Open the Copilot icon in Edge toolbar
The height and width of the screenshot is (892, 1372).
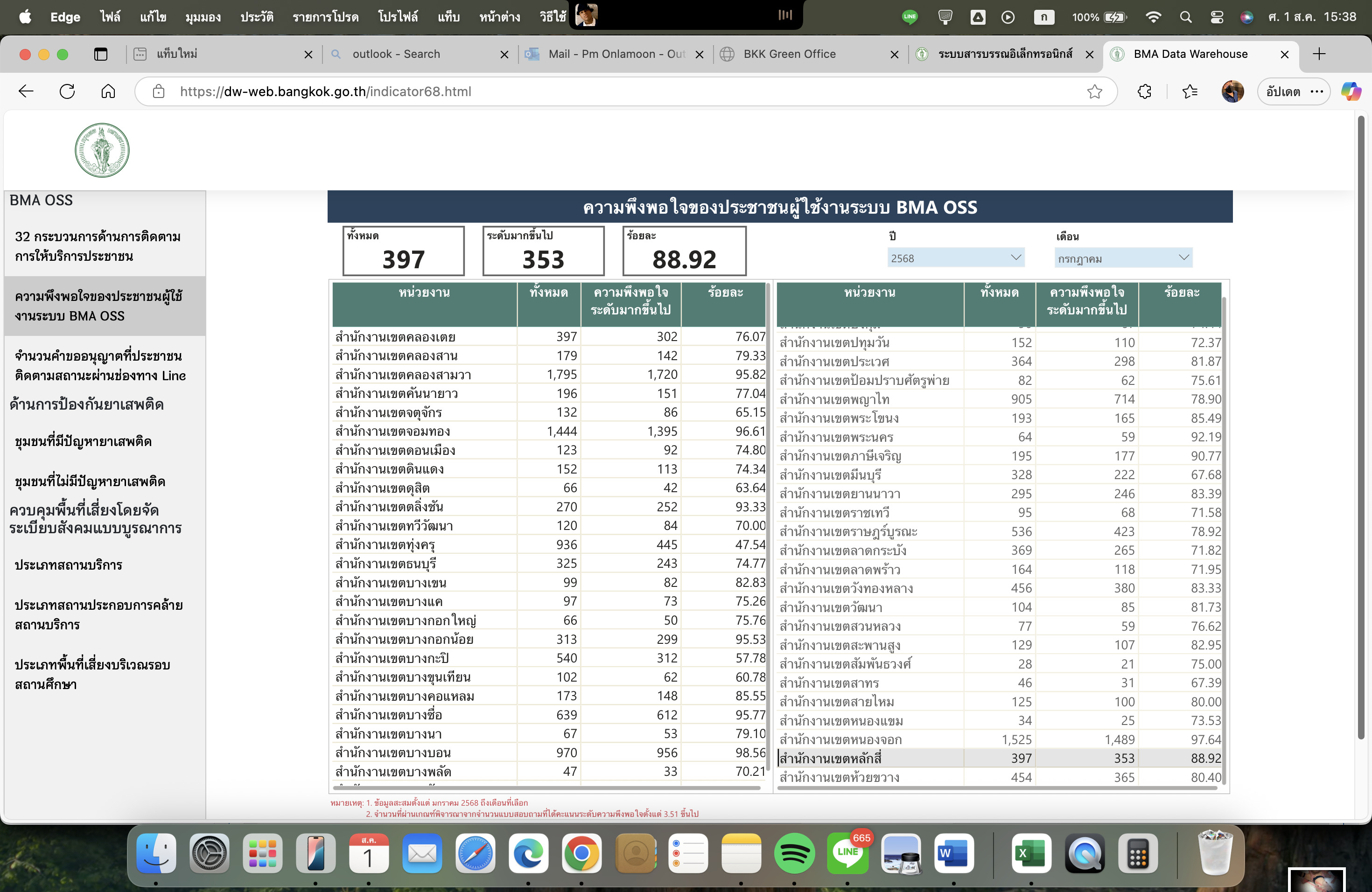click(x=1351, y=91)
